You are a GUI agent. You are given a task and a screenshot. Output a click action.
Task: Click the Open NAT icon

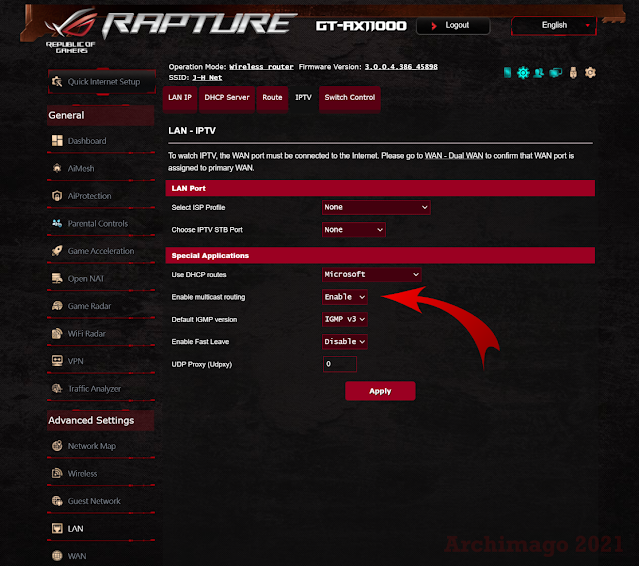click(x=57, y=278)
